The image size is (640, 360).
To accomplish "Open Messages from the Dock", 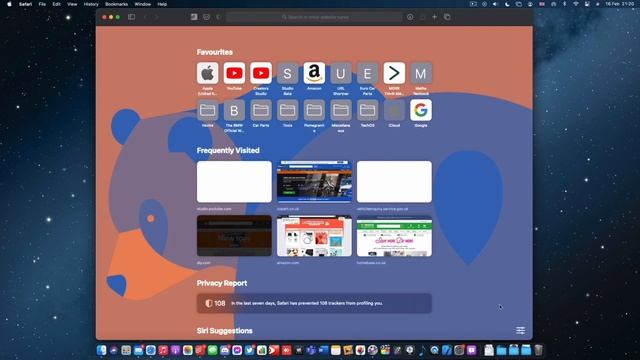I will (212, 350).
